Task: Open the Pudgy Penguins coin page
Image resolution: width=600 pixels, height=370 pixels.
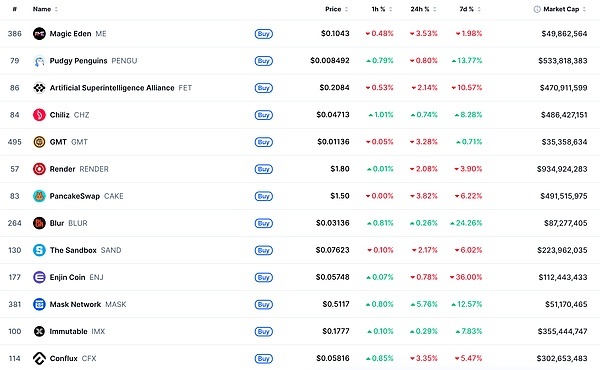Action: point(78,61)
